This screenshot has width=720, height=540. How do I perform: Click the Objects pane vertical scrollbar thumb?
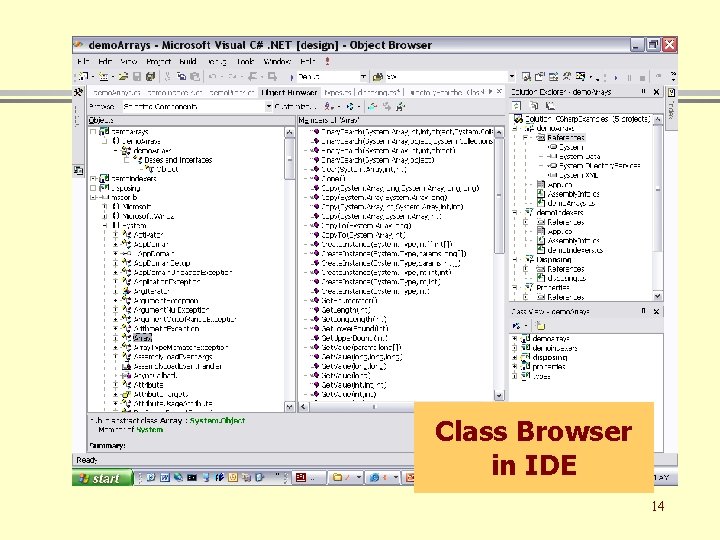coord(289,159)
